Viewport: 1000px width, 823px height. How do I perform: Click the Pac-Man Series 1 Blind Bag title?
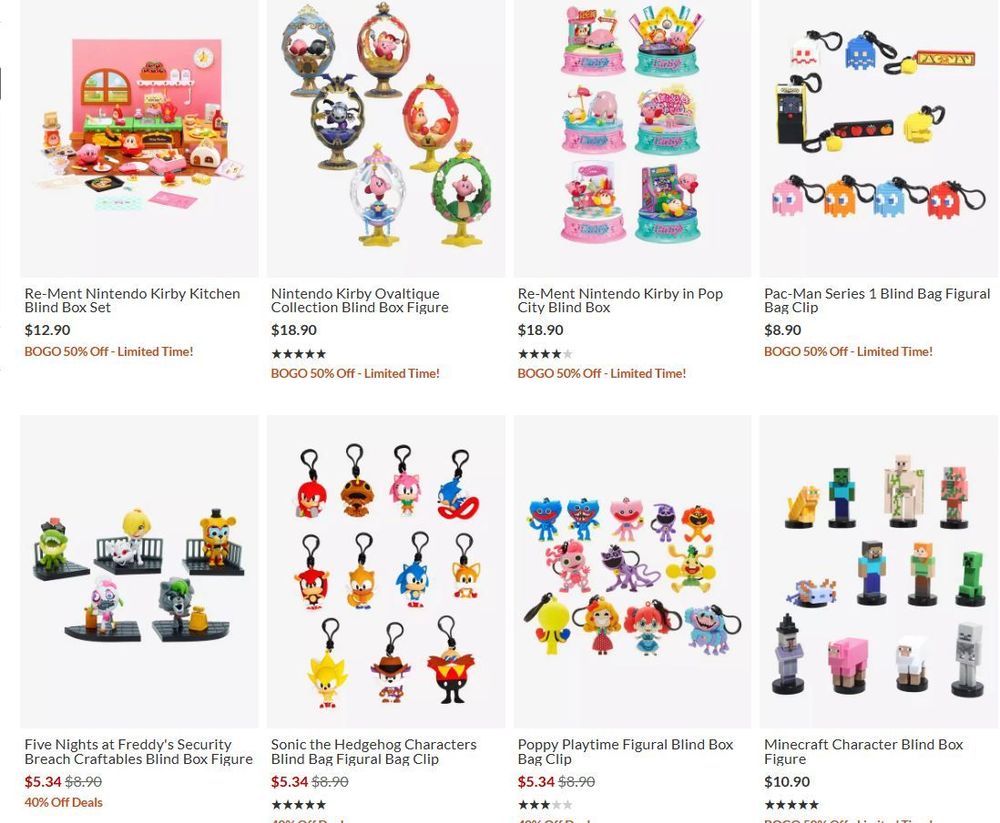(x=877, y=300)
